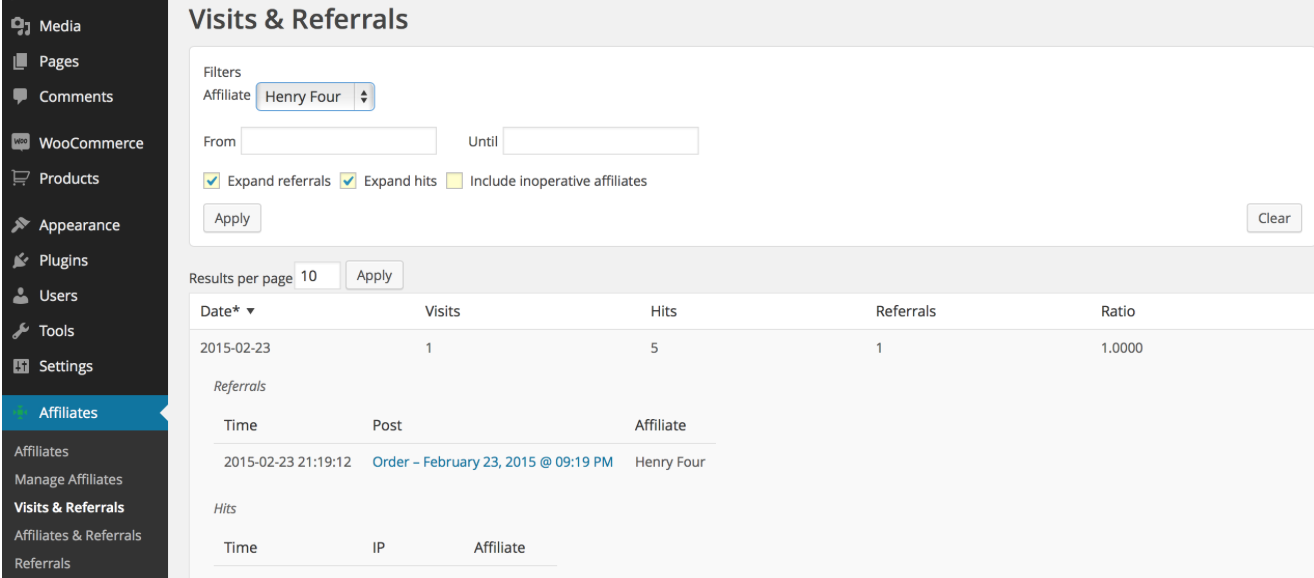Image resolution: width=1314 pixels, height=578 pixels.
Task: Open Tools via the wrench icon
Action: 20,331
